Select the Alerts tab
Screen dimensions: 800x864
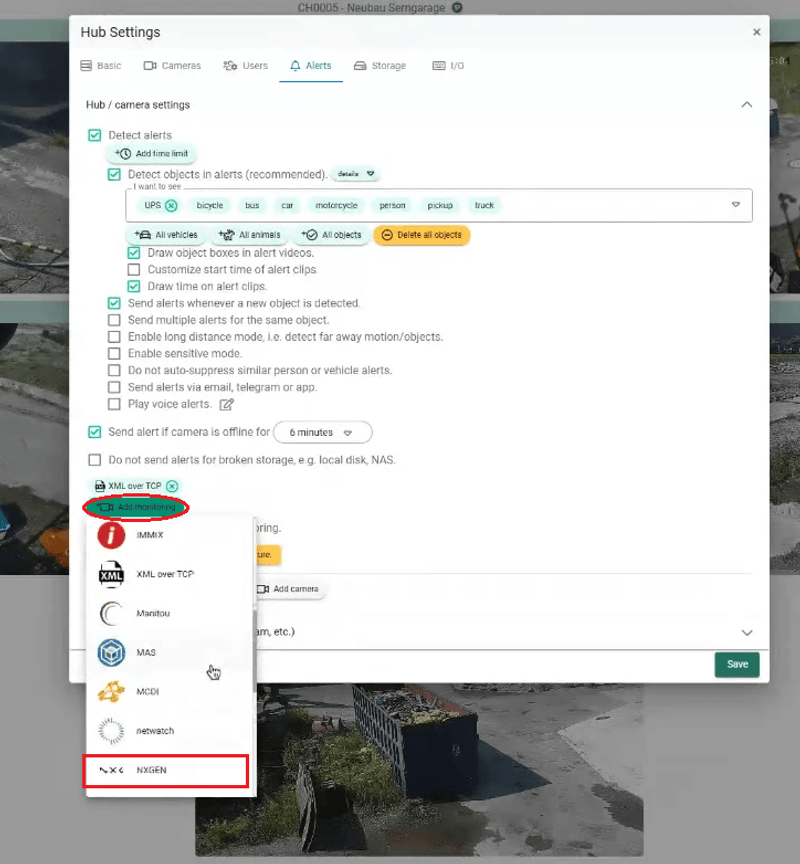click(311, 66)
